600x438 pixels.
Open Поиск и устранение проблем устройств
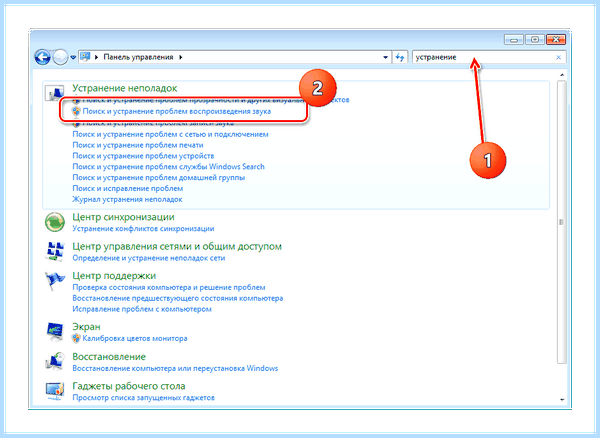tap(143, 156)
